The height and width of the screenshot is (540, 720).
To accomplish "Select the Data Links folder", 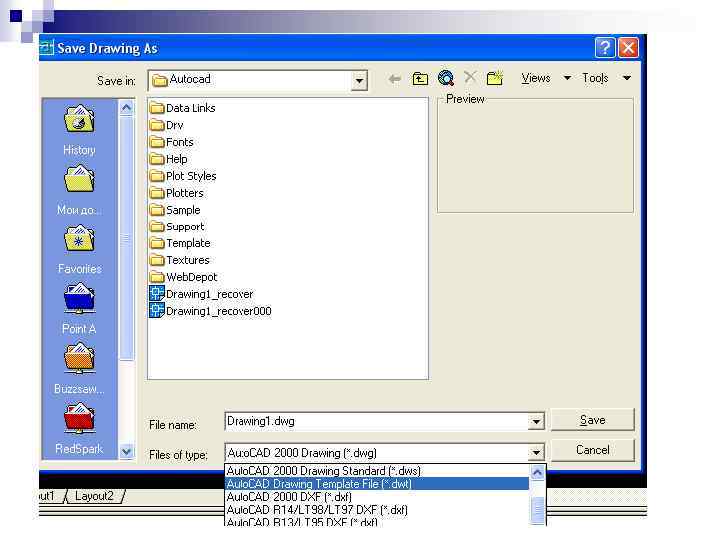I will tap(183, 108).
